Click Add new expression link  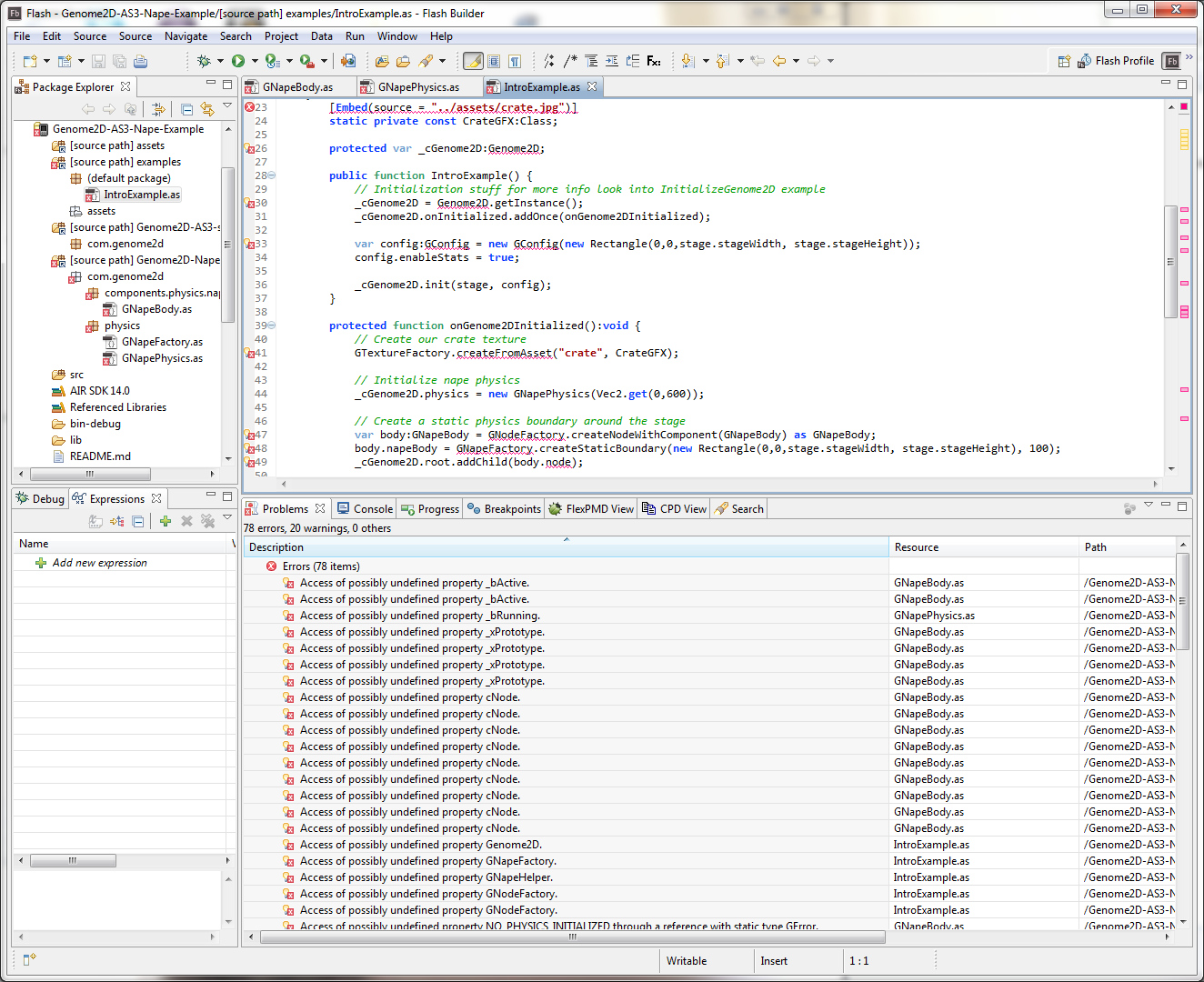[x=99, y=563]
